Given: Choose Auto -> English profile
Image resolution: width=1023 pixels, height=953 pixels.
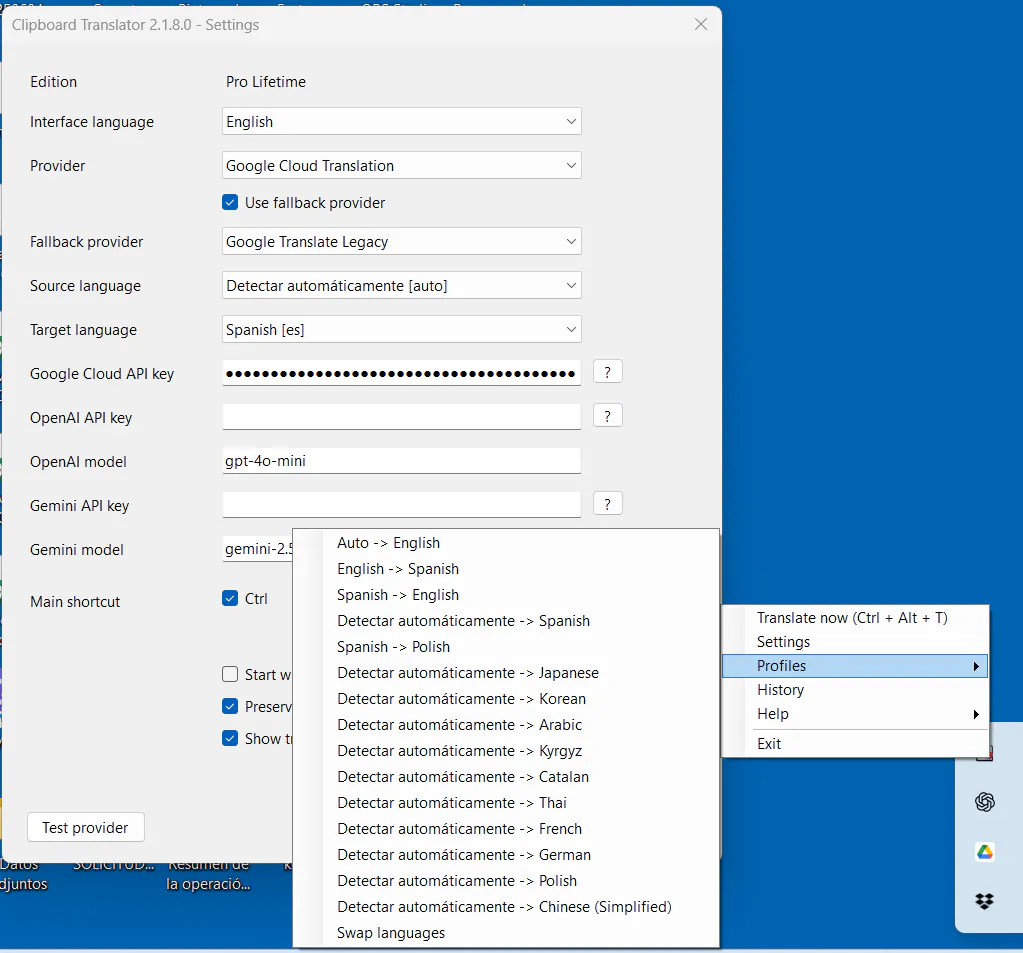Looking at the screenshot, I should tap(506, 543).
